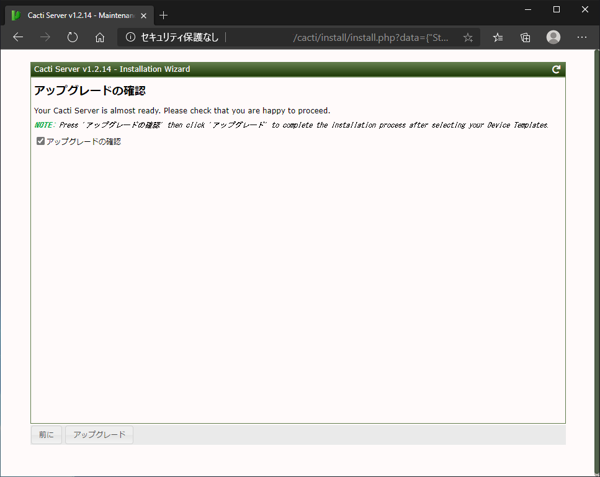The height and width of the screenshot is (477, 600).
Task: Open the browser profile avatar
Action: point(553,37)
